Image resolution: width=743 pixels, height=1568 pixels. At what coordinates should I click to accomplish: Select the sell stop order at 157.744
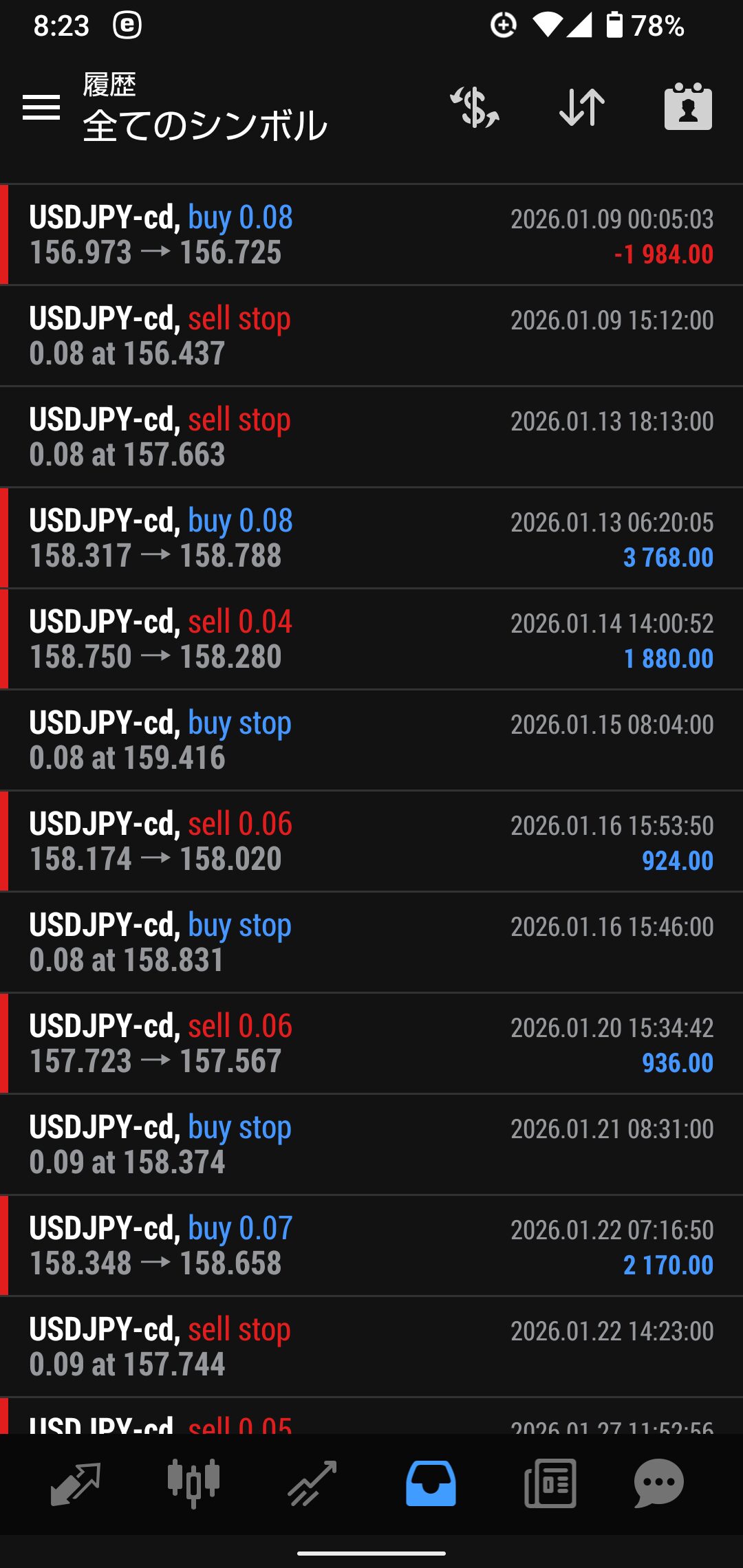(371, 1347)
